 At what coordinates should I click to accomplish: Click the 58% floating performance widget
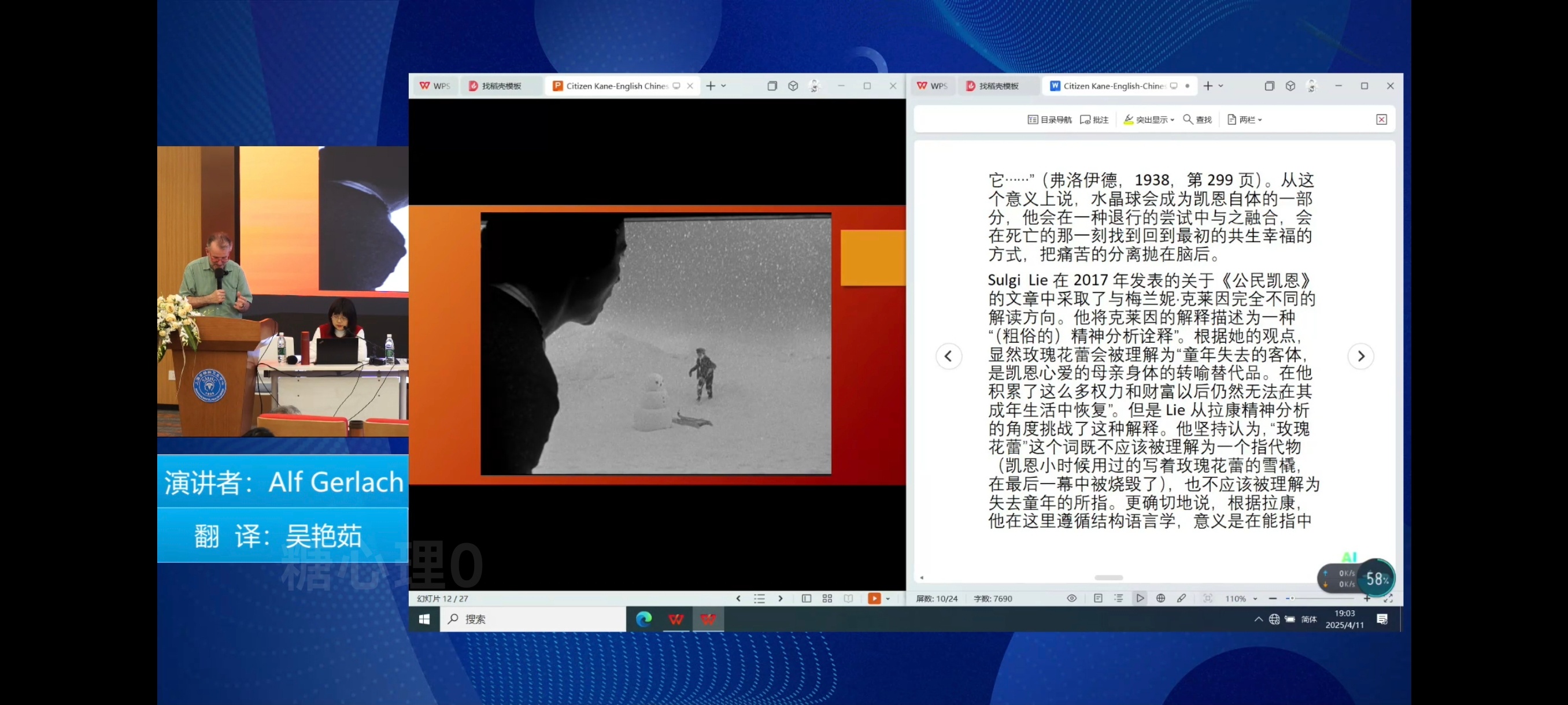(x=1356, y=578)
